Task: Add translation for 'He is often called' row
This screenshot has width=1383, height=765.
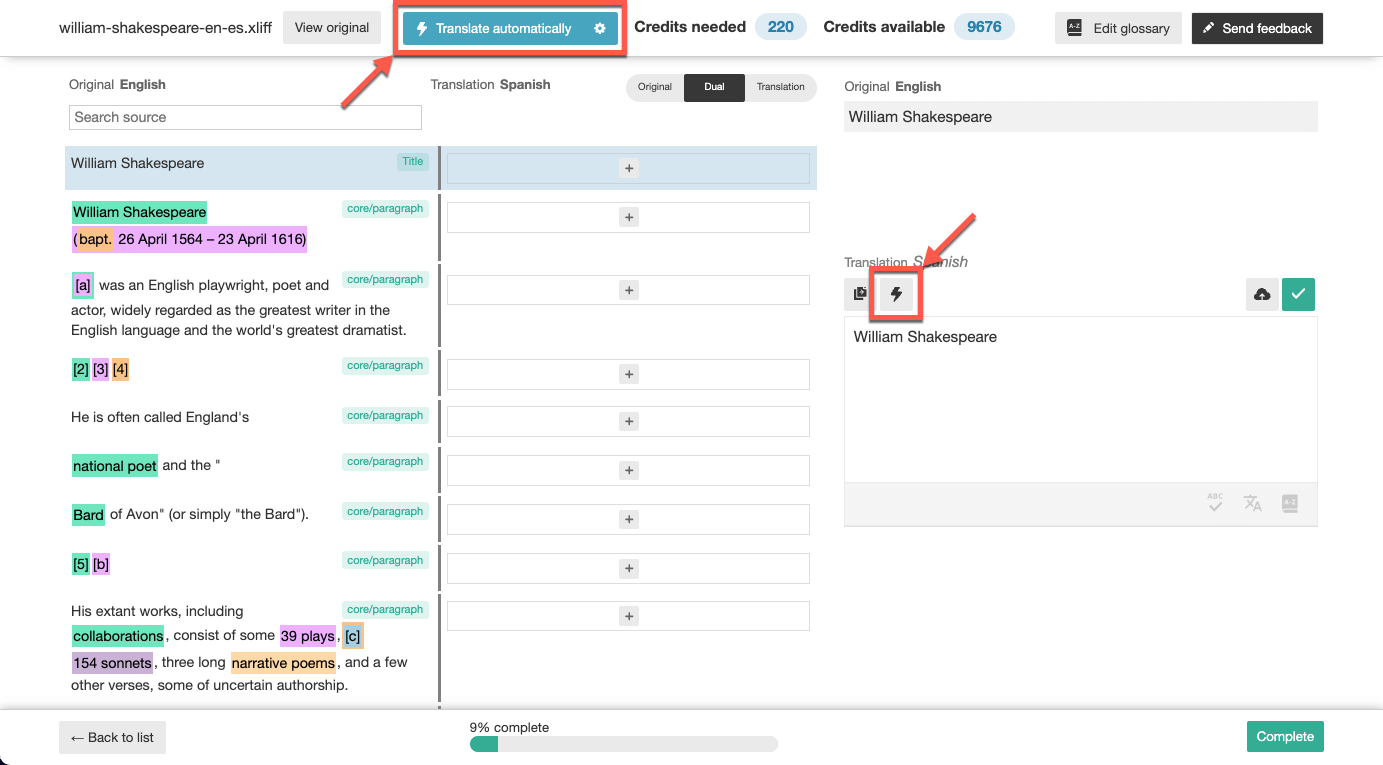Action: pos(628,421)
